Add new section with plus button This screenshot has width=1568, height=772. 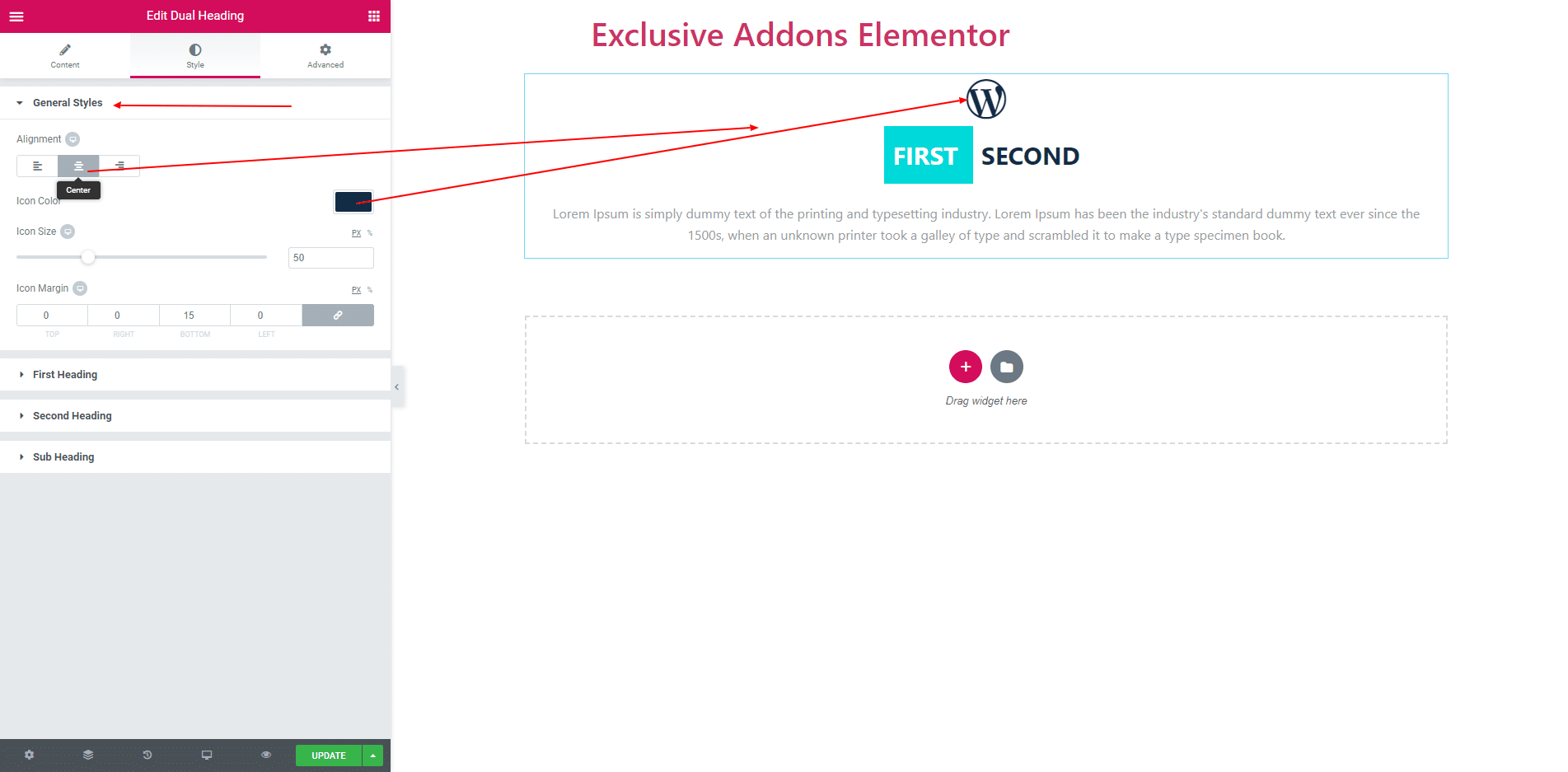coord(966,367)
